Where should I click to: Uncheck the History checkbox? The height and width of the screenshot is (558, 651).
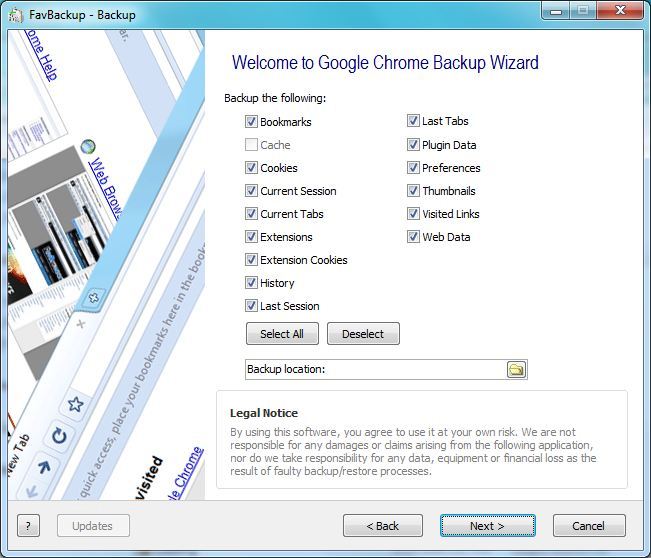[251, 283]
